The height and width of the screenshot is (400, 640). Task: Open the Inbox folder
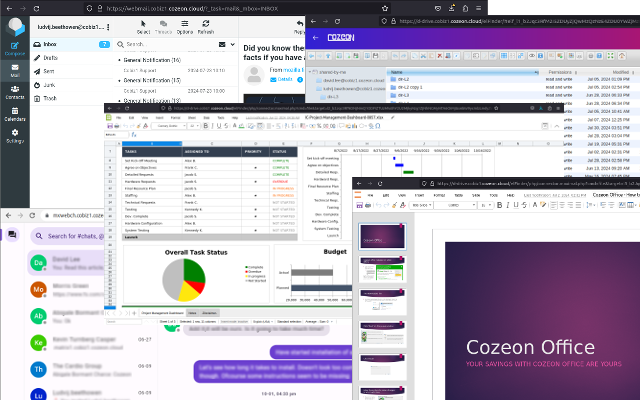(x=50, y=44)
